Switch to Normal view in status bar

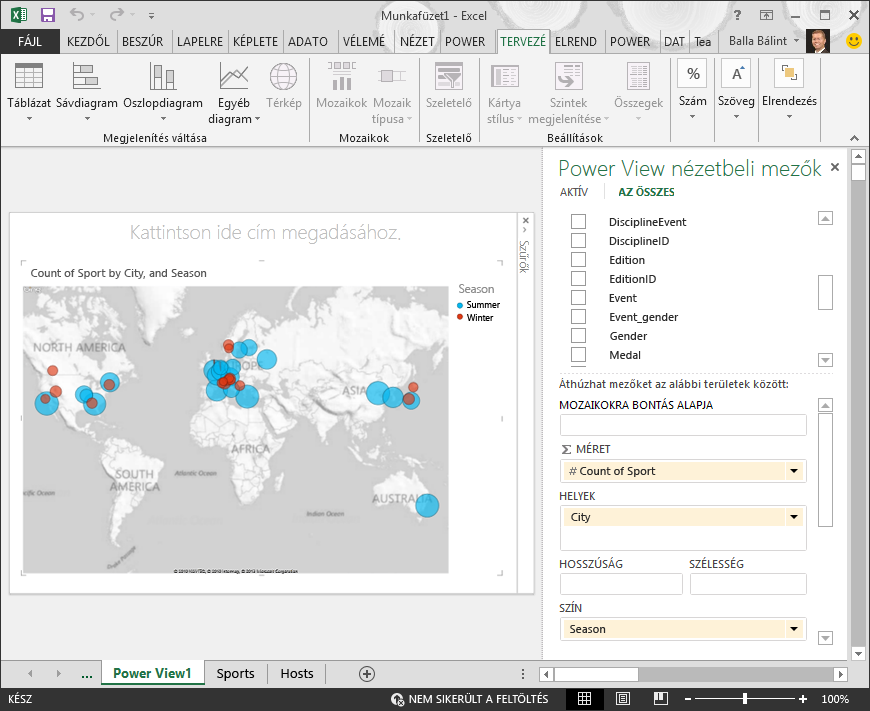584,699
